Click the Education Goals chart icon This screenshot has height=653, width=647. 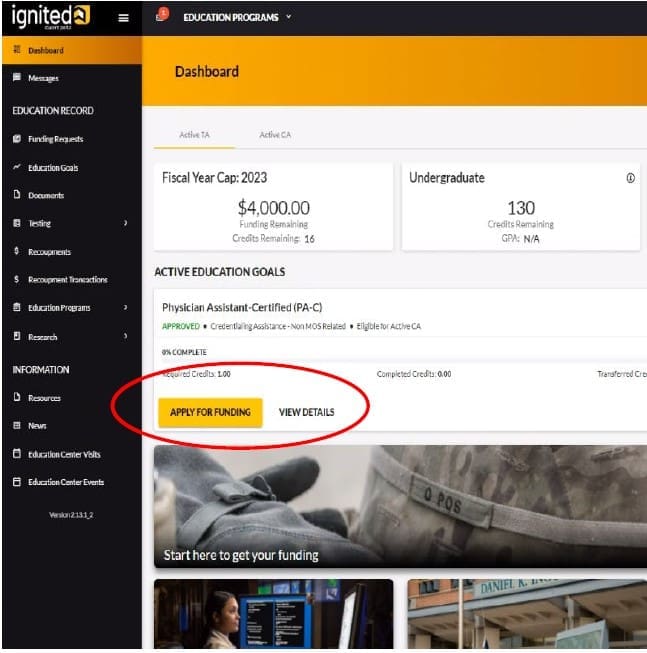[x=17, y=168]
